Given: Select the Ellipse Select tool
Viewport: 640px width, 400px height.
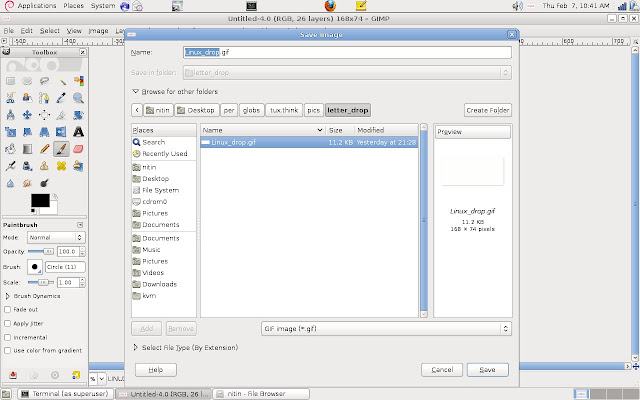Looking at the screenshot, I should [27, 81].
